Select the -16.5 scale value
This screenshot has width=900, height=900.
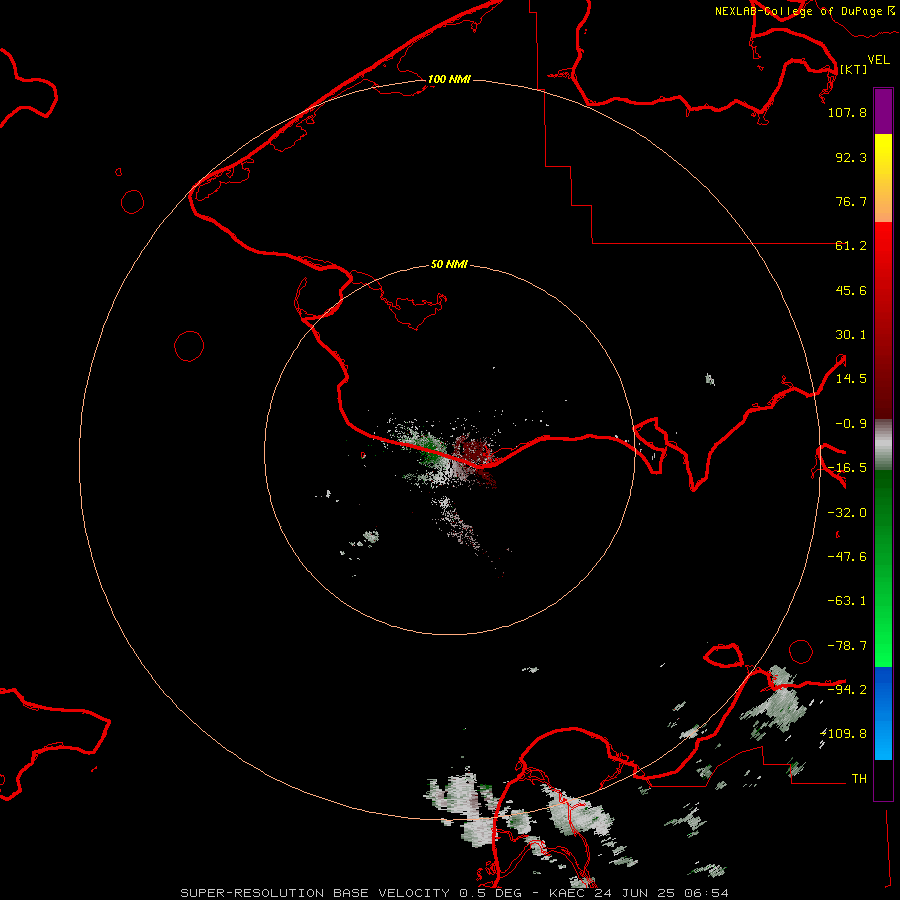click(x=847, y=468)
